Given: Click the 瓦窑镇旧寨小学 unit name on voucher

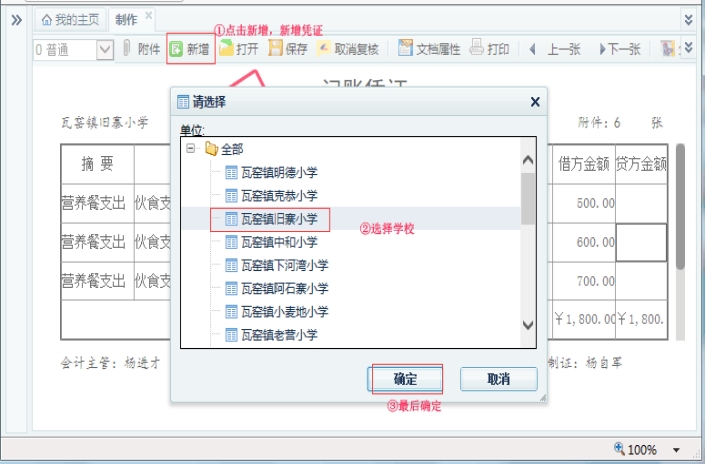Looking at the screenshot, I should (104, 122).
